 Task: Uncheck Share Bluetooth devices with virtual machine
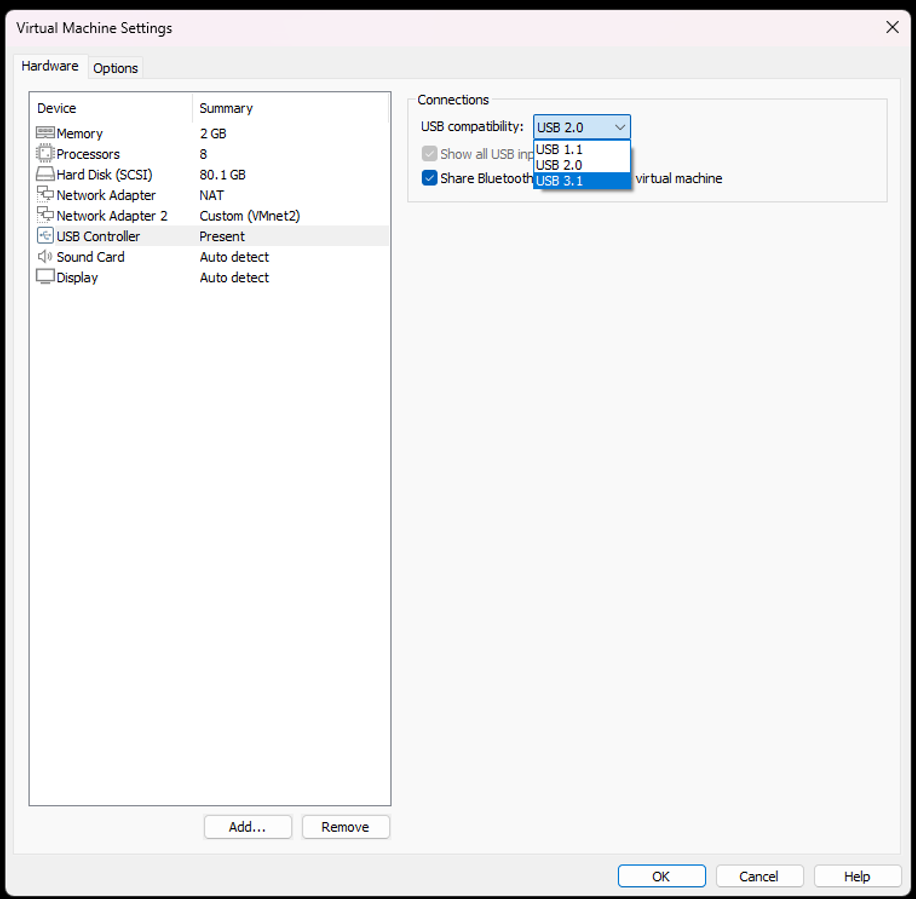pyautogui.click(x=430, y=178)
